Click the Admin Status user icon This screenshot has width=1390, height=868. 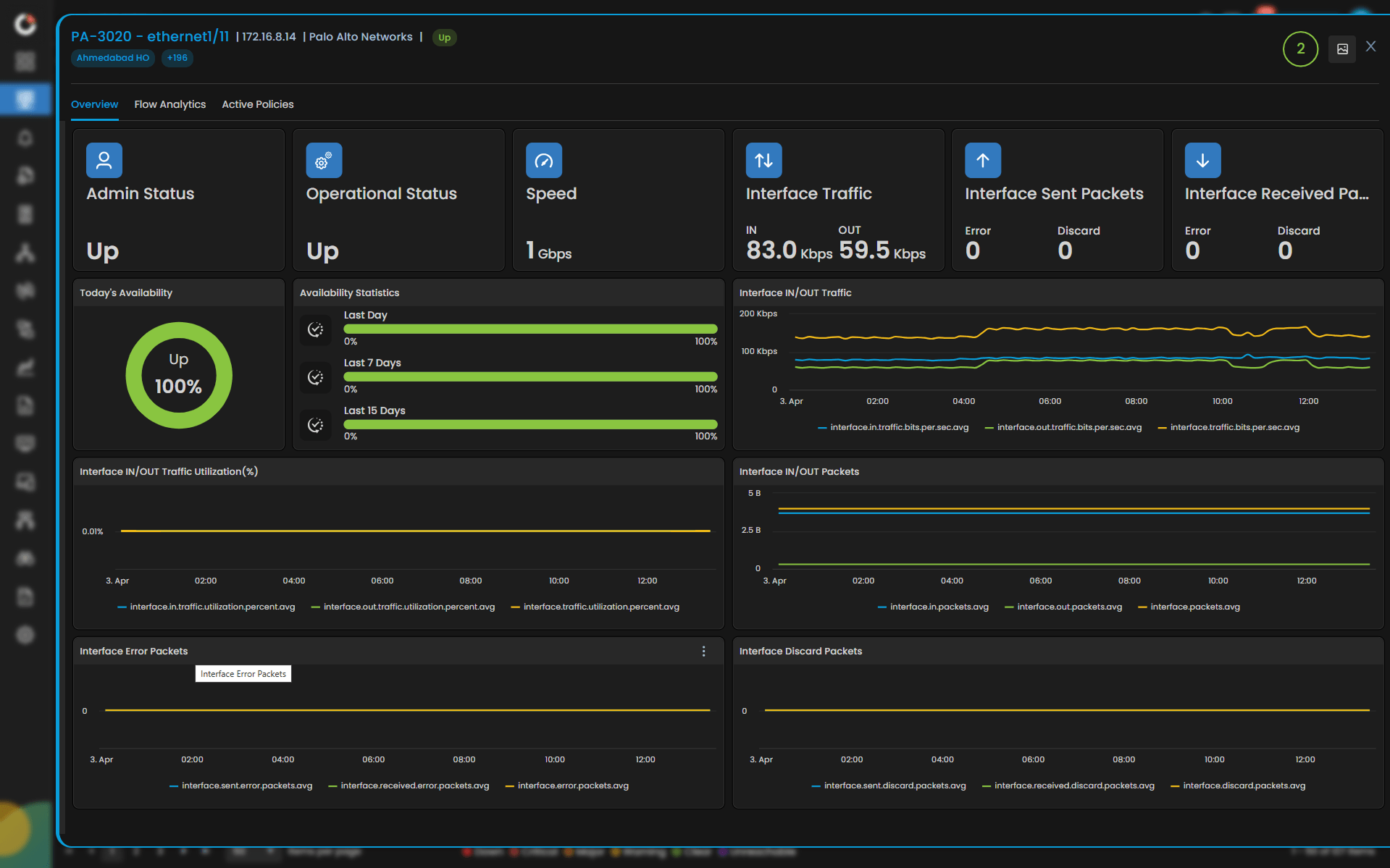pos(104,160)
